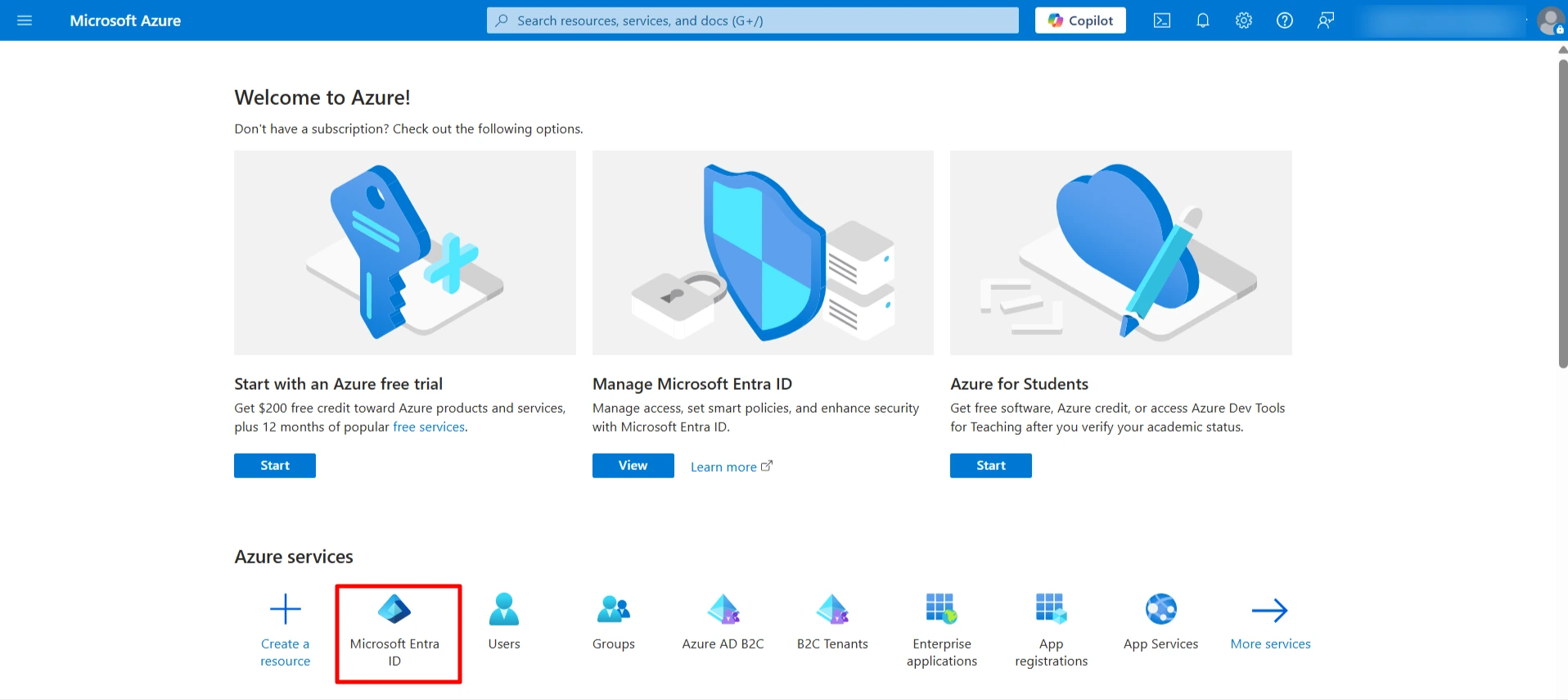The image size is (1568, 700).
Task: Open the feedback icon
Action: [1325, 20]
